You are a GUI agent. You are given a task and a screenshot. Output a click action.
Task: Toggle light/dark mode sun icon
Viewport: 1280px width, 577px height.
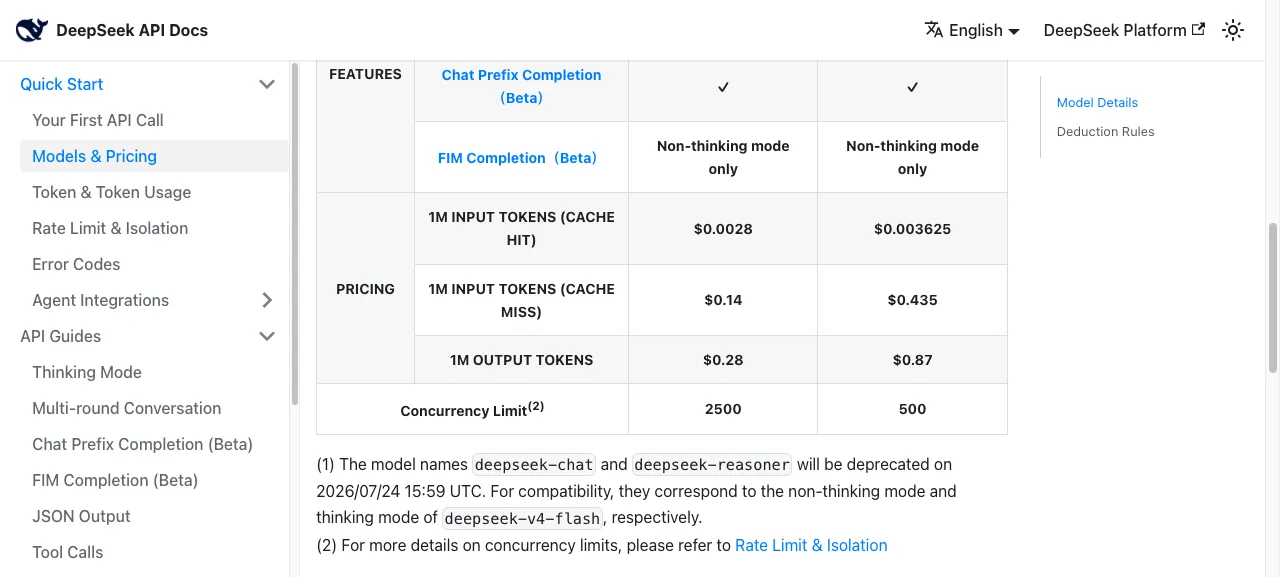1233,30
